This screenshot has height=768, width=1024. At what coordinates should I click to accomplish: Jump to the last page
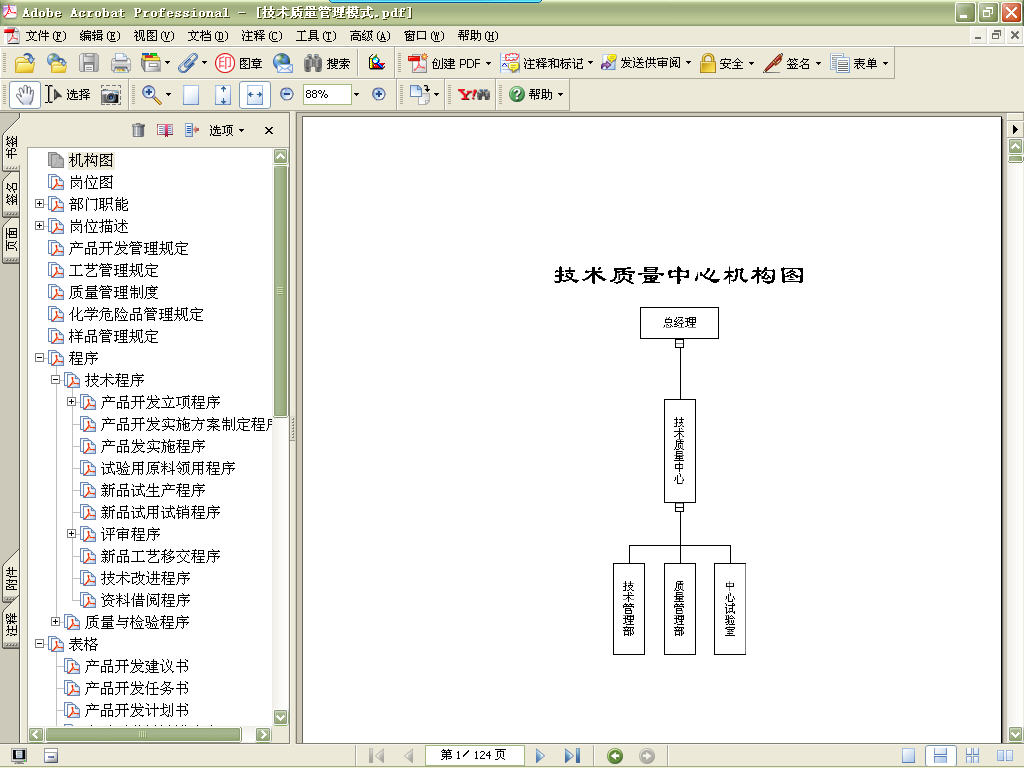(x=573, y=756)
